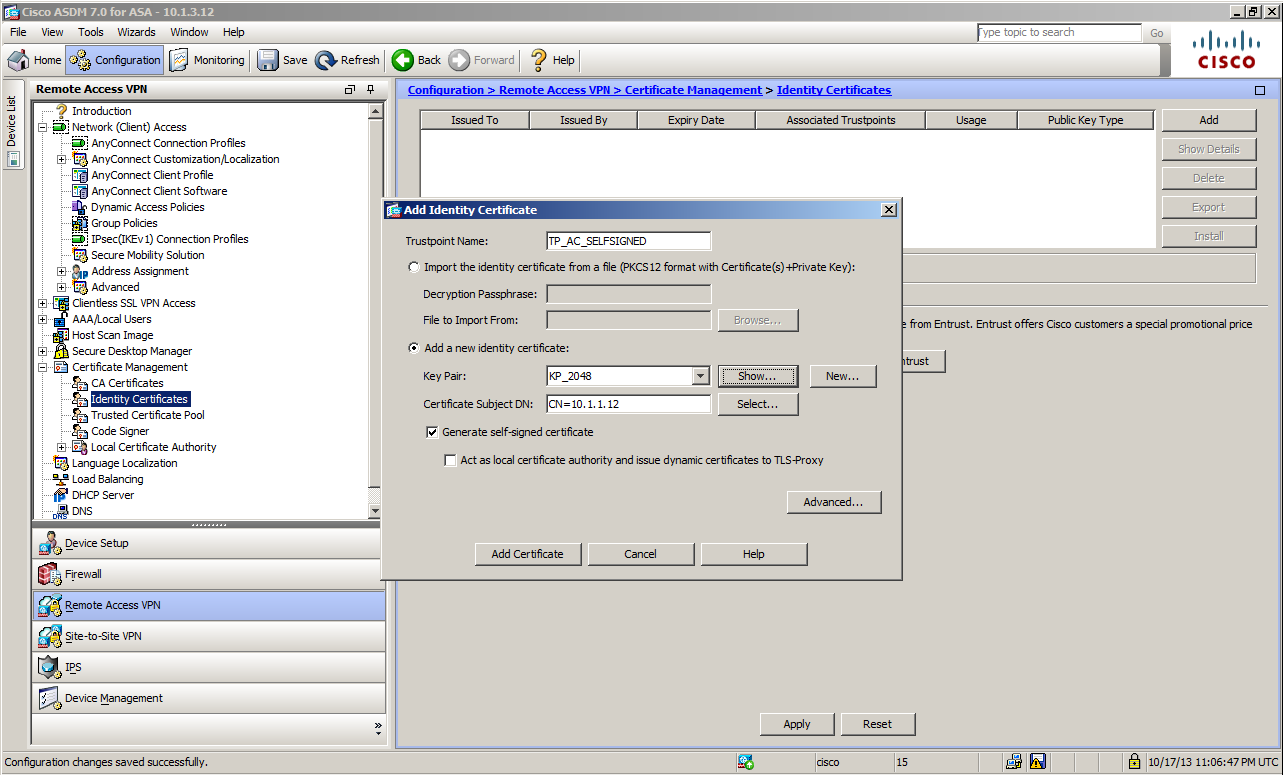The image size is (1283, 775).
Task: Select AnyConnect Client Profile tree item
Action: (152, 175)
